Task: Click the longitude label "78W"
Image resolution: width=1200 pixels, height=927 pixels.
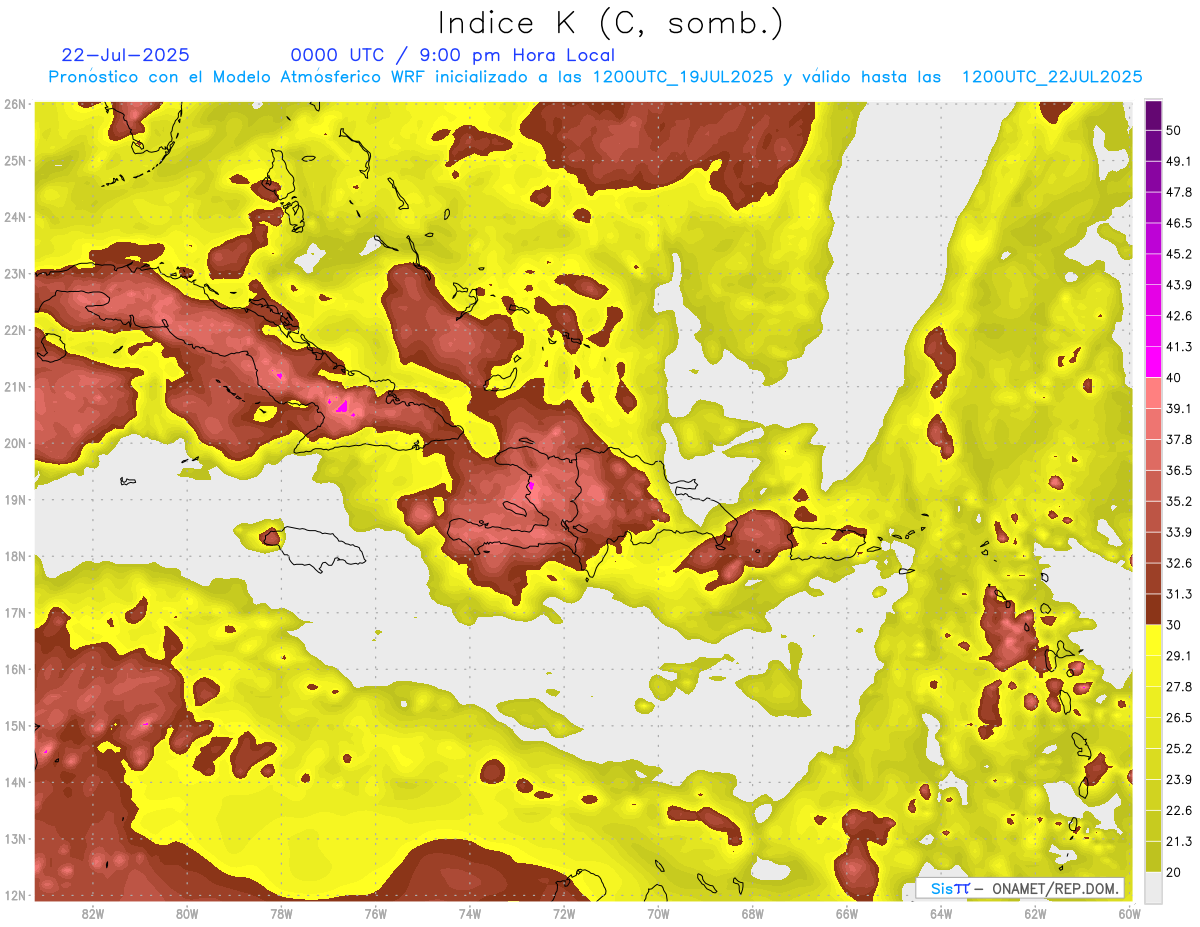Action: (x=281, y=913)
